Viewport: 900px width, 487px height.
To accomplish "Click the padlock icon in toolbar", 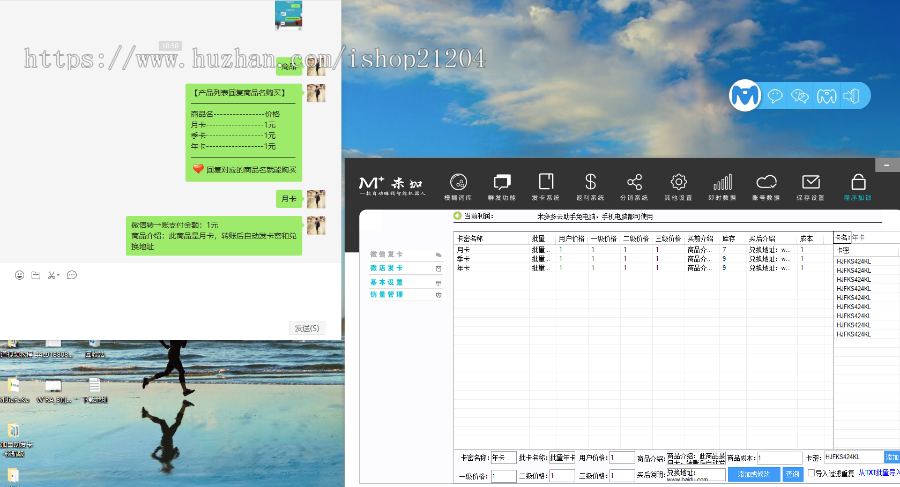I will coord(858,182).
